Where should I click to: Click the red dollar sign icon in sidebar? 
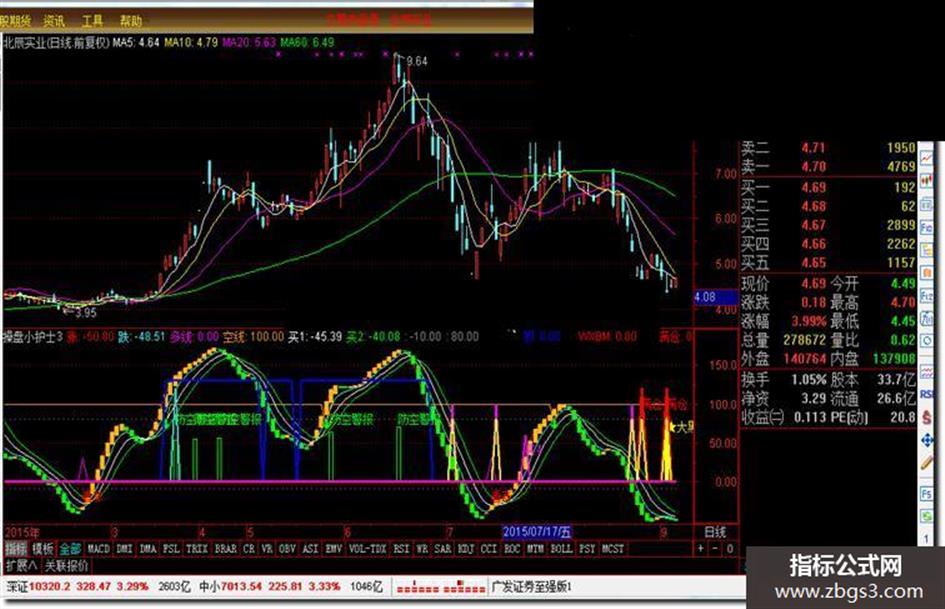tap(926, 417)
